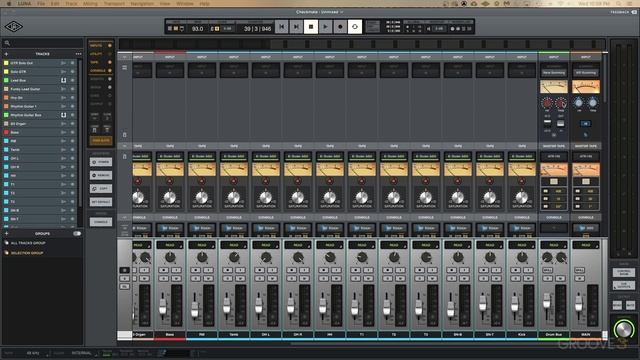The width and height of the screenshot is (640, 360).
Task: Toggle visibility of Bass track
Action: [x=73, y=132]
